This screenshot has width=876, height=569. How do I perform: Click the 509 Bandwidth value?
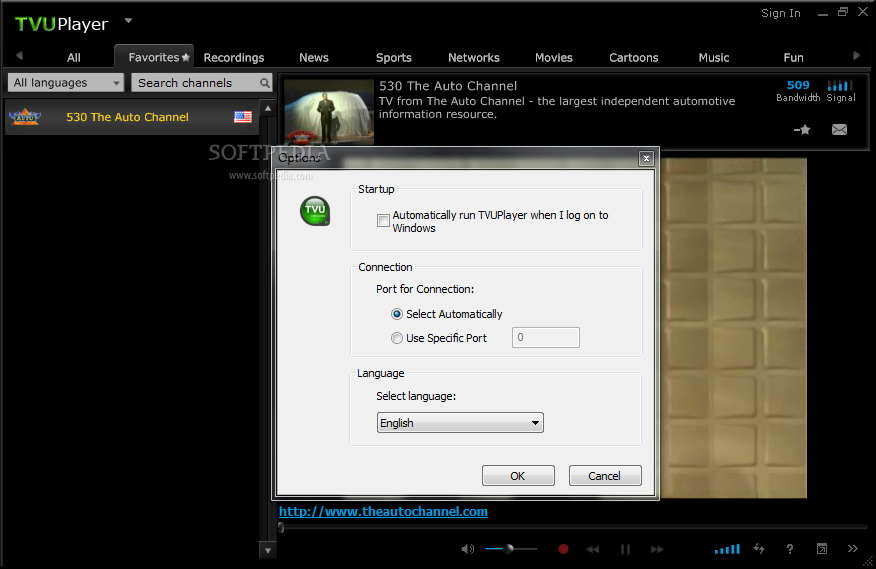pos(798,85)
